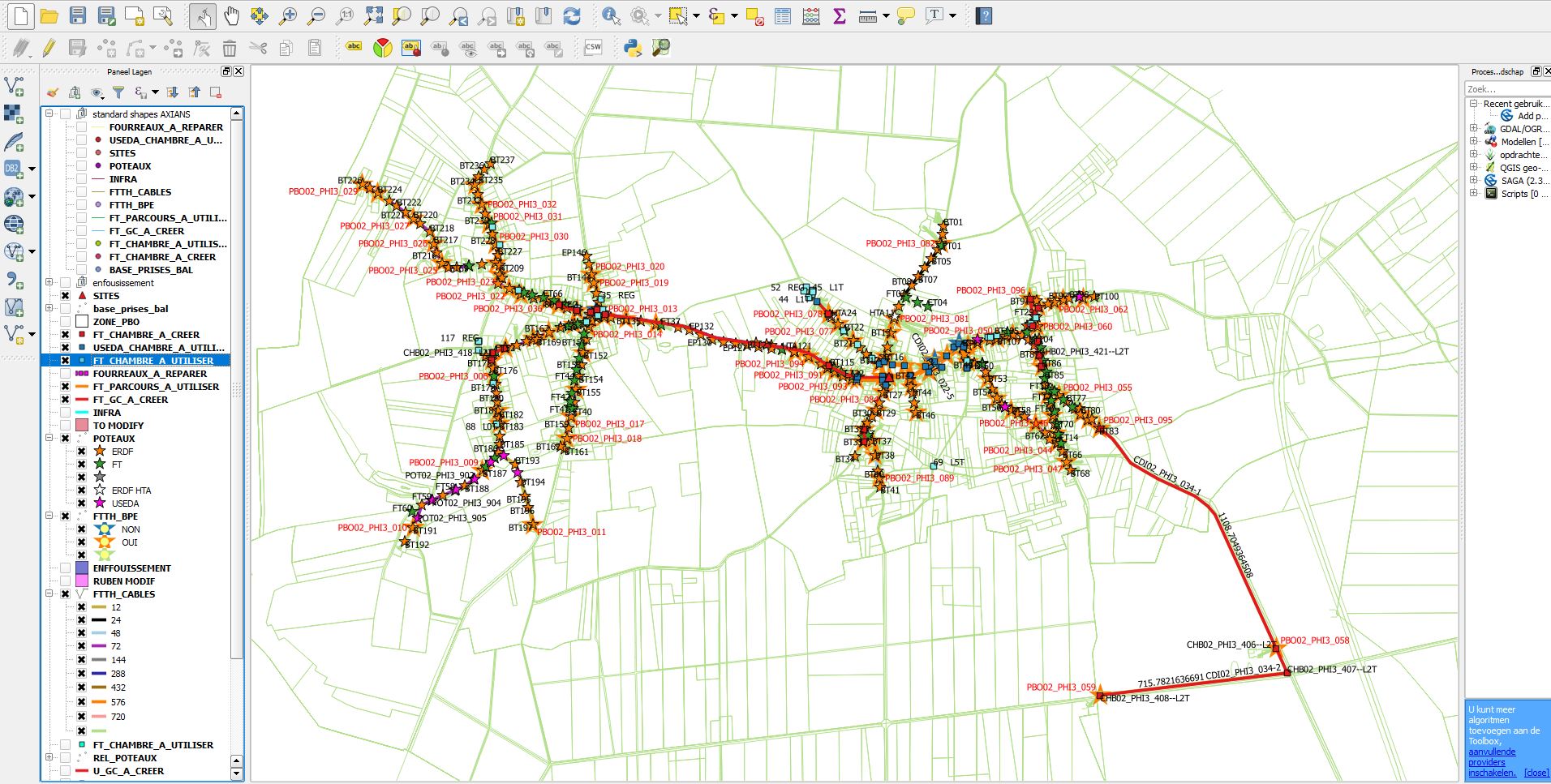The width and height of the screenshot is (1551, 784).
Task: Enable the ZONE_PBO layer checkbox
Action: click(65, 322)
